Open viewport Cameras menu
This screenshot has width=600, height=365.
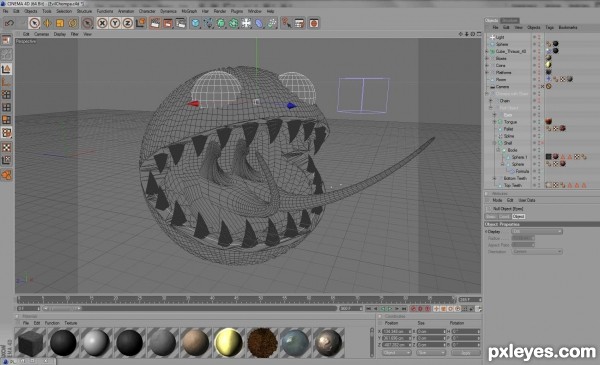coord(42,34)
